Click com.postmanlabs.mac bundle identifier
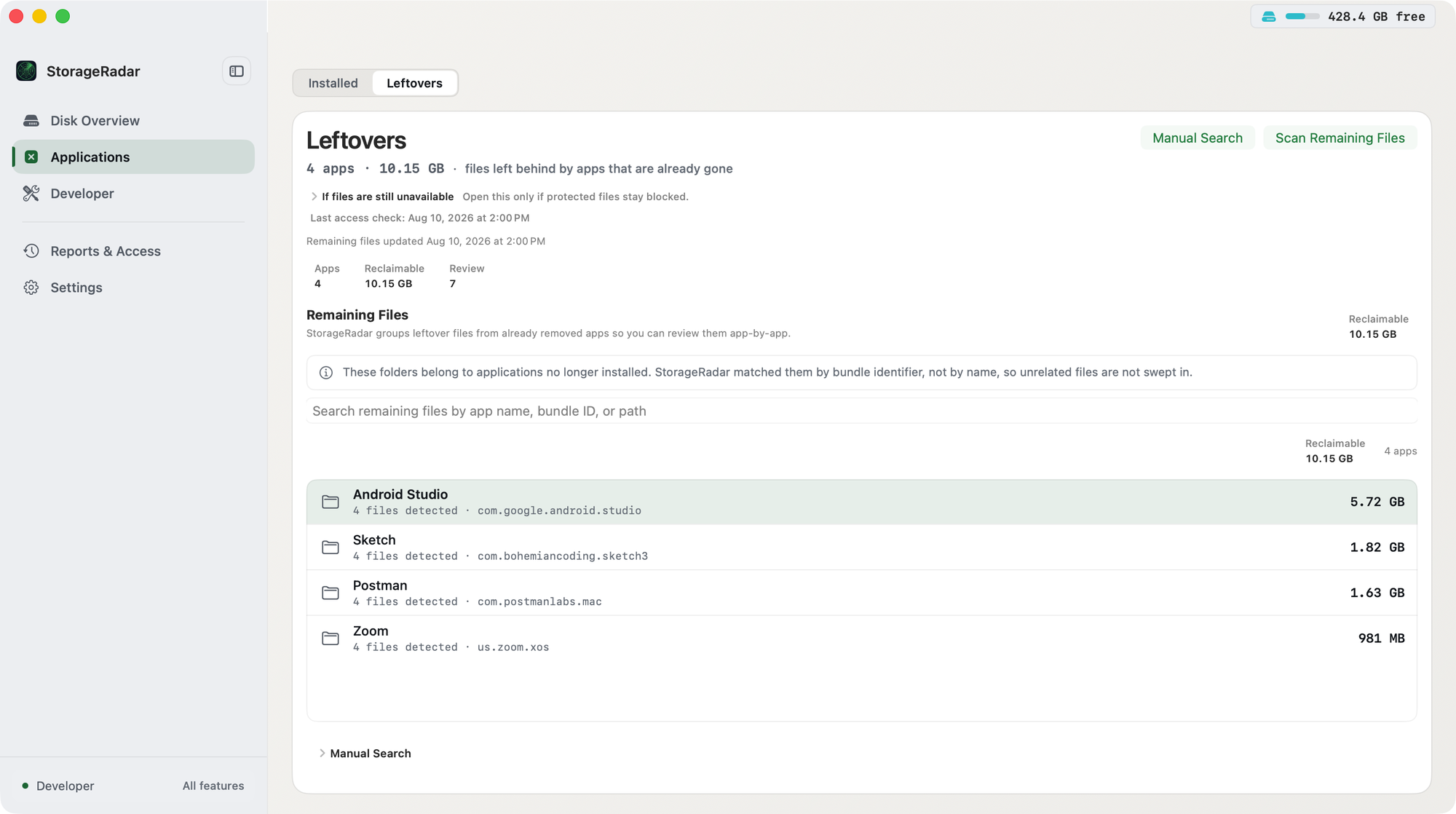 click(x=539, y=602)
